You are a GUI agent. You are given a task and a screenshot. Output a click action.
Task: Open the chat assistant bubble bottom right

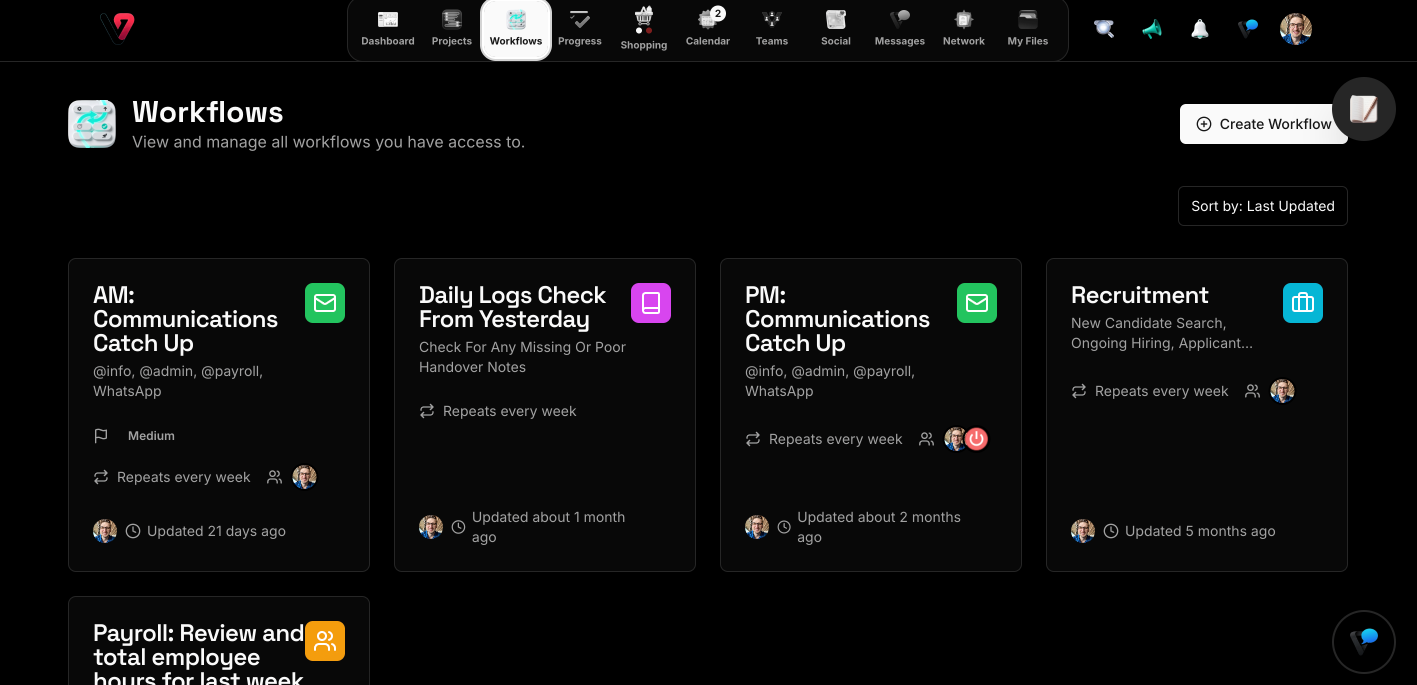click(x=1363, y=641)
